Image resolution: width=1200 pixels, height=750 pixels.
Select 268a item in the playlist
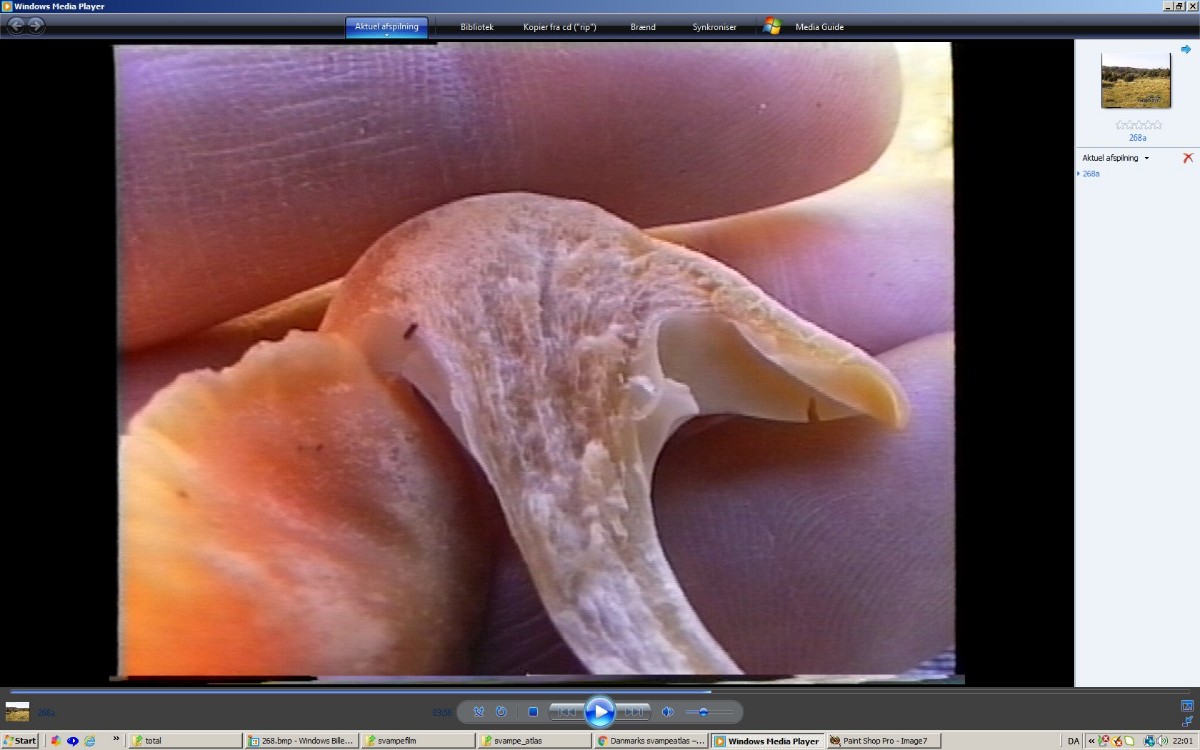(1091, 174)
